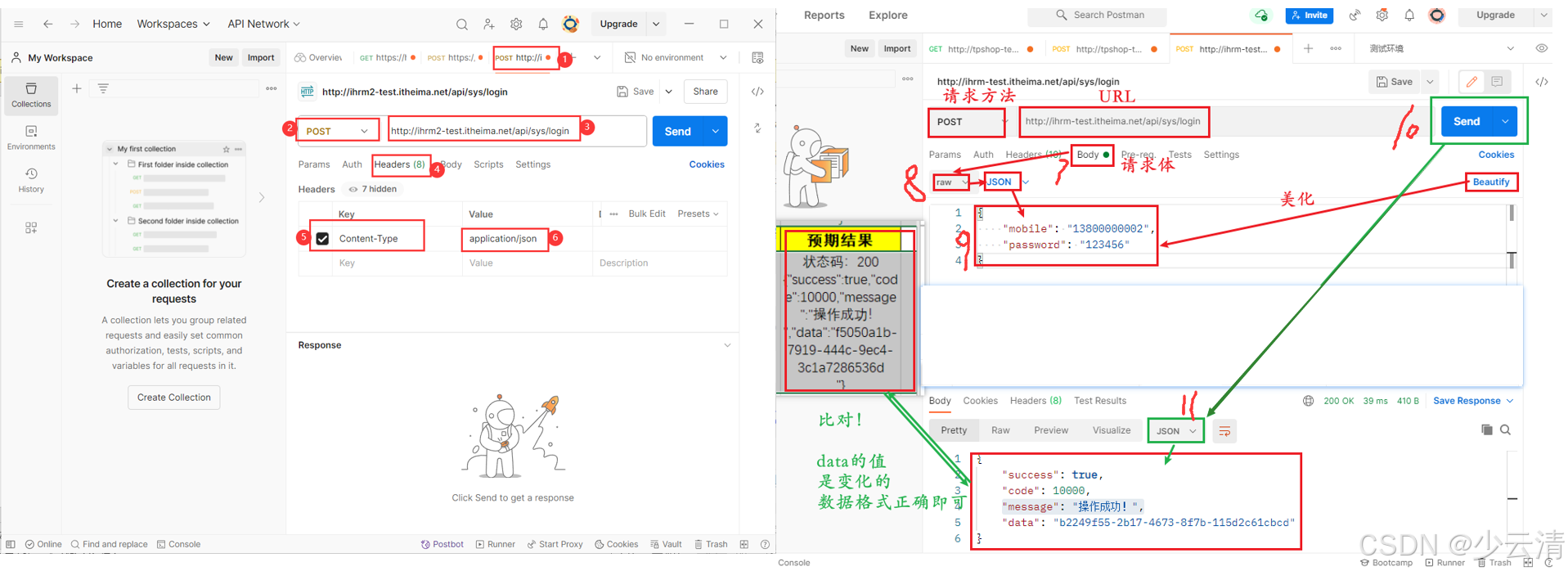Click the empty Key cell in headers table
The image size is (1568, 571).
pyautogui.click(x=397, y=263)
